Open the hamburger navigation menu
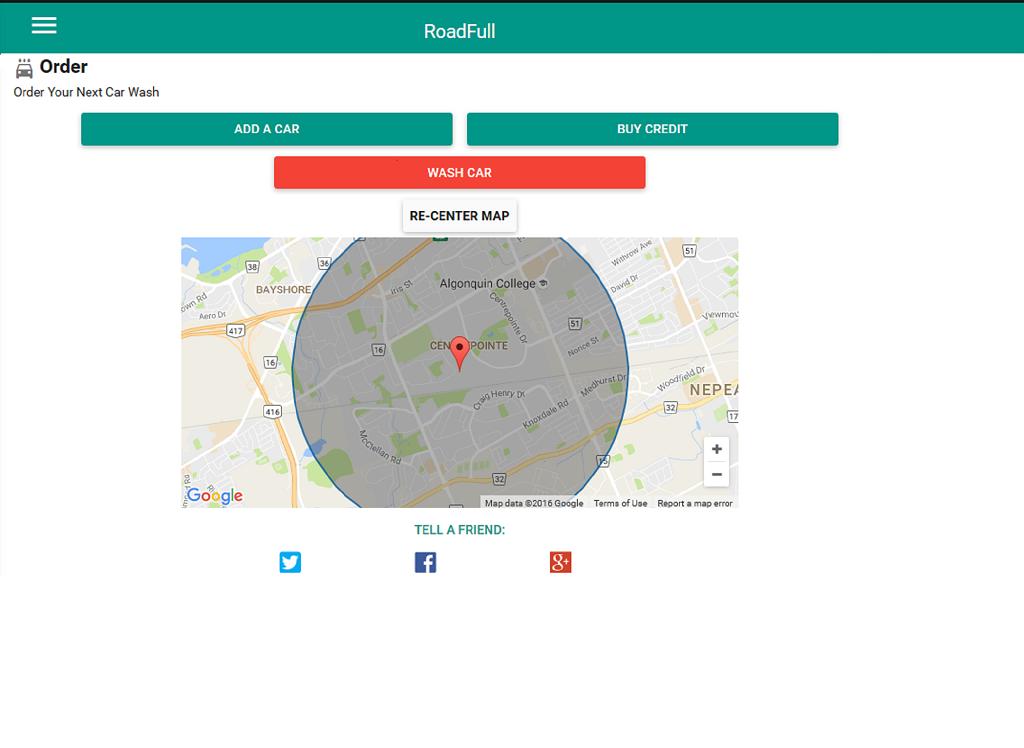The width and height of the screenshot is (1024, 748). tap(44, 26)
